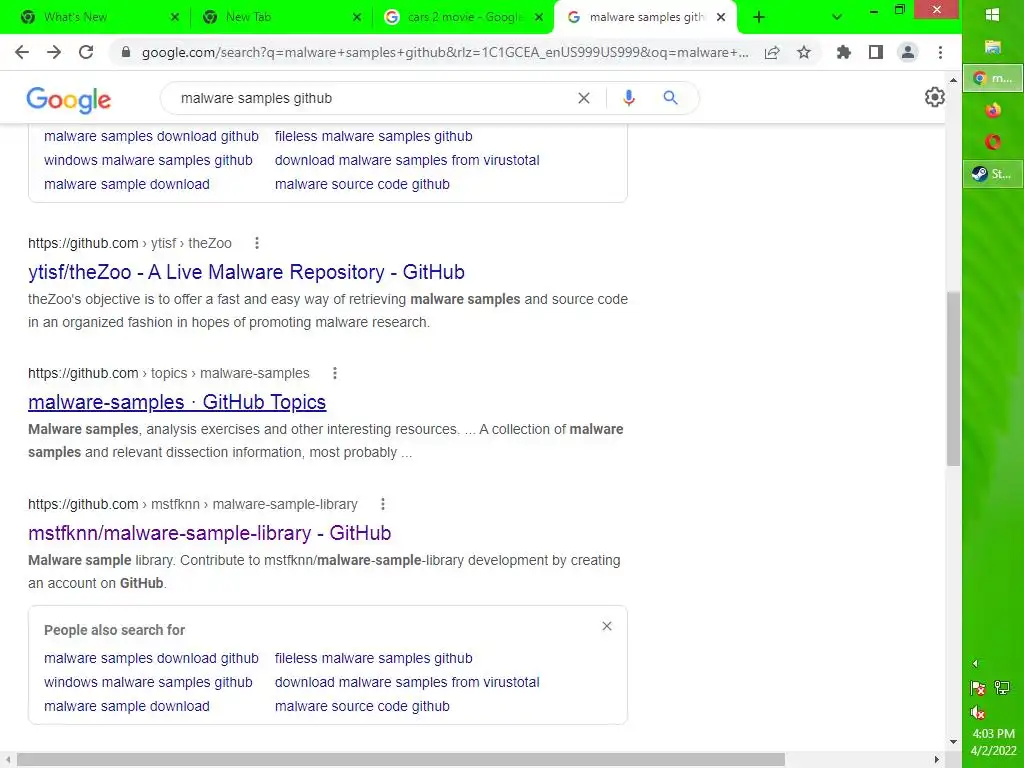Search fileless malware samples github in top box
Image resolution: width=1024 pixels, height=768 pixels.
(x=374, y=136)
